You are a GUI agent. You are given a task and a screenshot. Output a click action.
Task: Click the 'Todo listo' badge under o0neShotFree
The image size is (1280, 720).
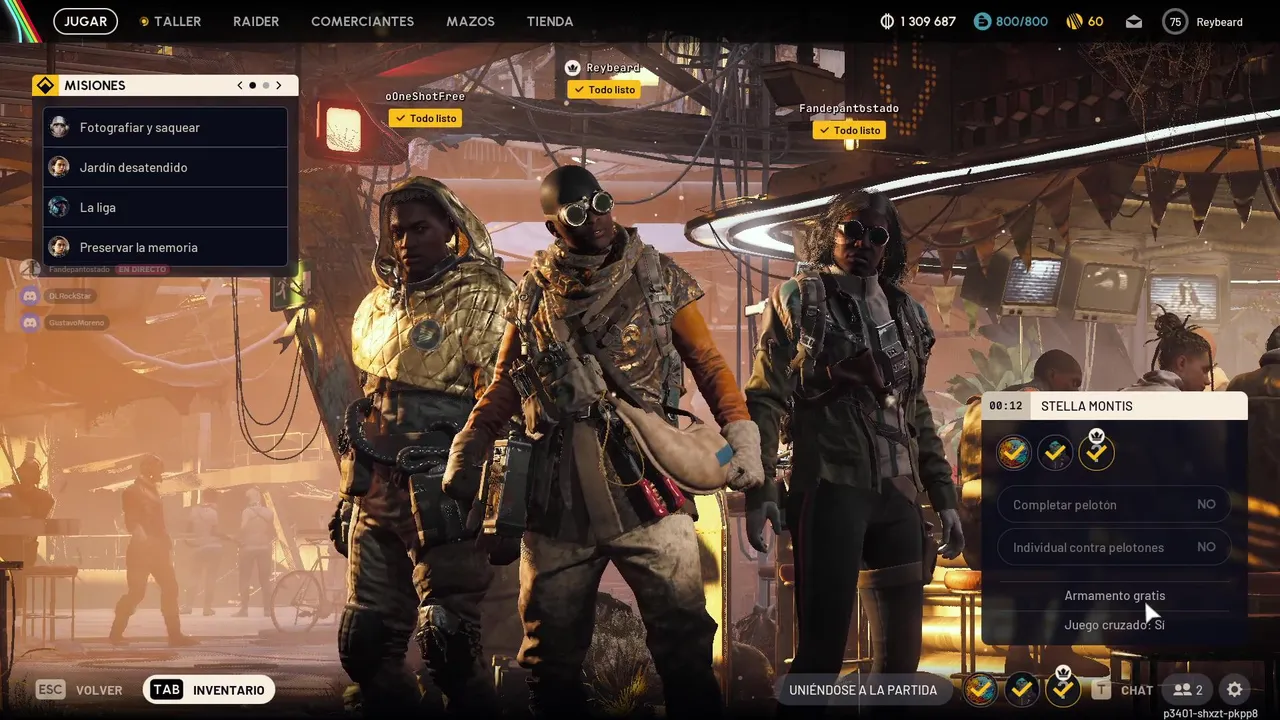click(425, 118)
